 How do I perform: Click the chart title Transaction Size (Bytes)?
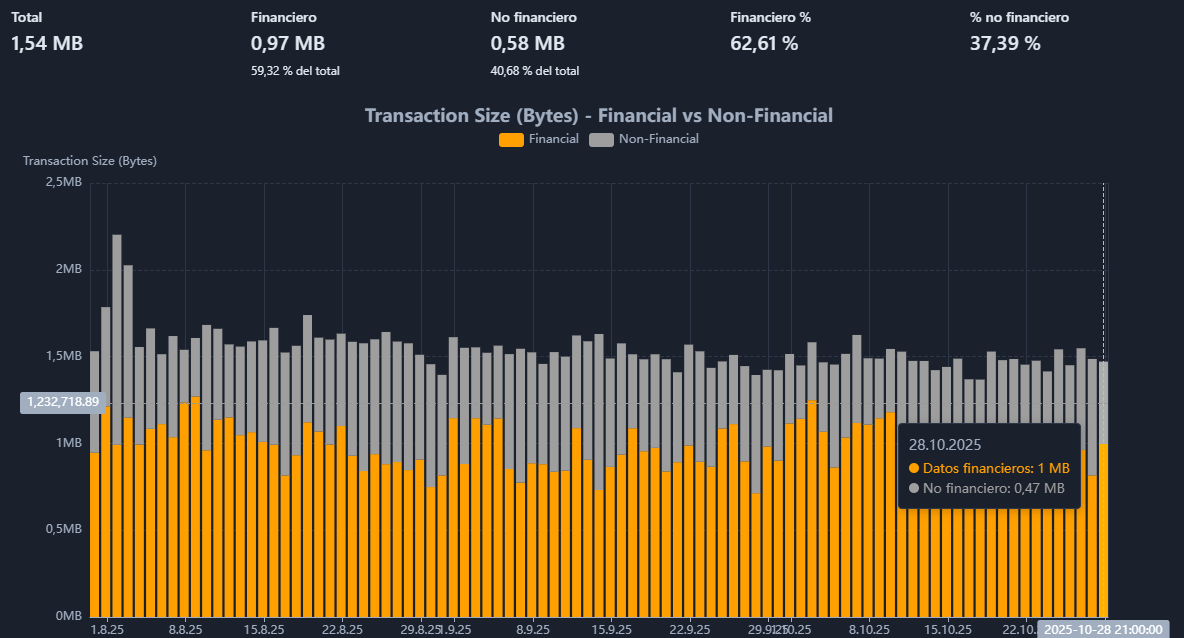pos(598,115)
